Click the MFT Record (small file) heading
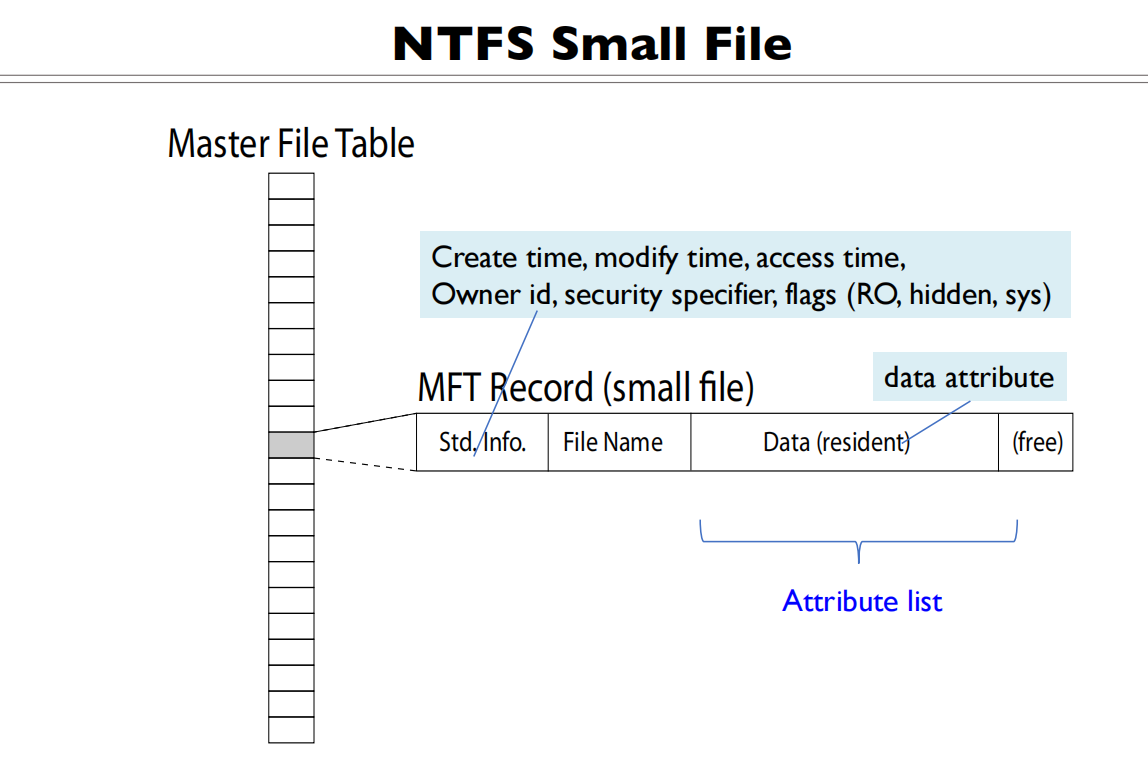Screen dimensions: 1148x758 click(x=585, y=387)
